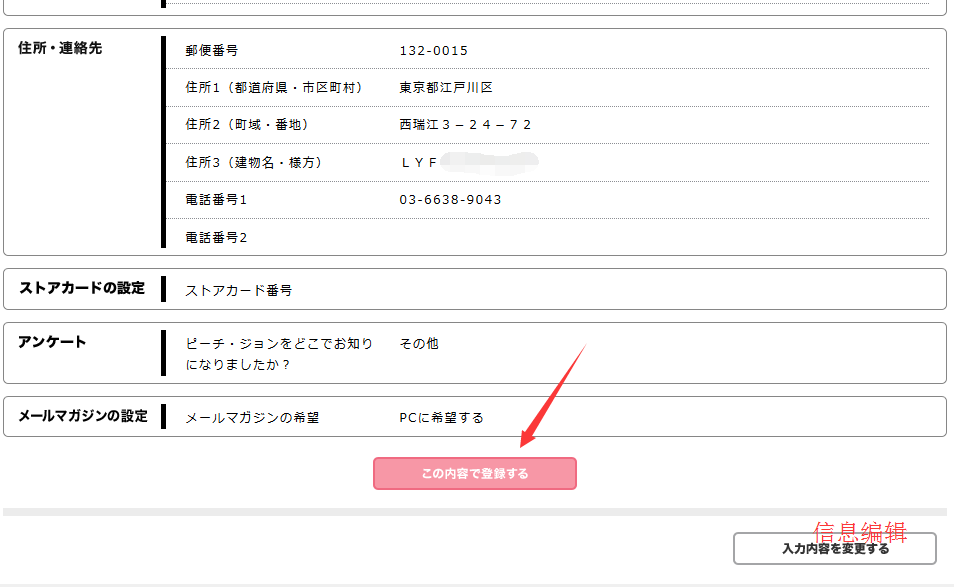Click the 東京都江戸川区 address value

[x=446, y=88]
